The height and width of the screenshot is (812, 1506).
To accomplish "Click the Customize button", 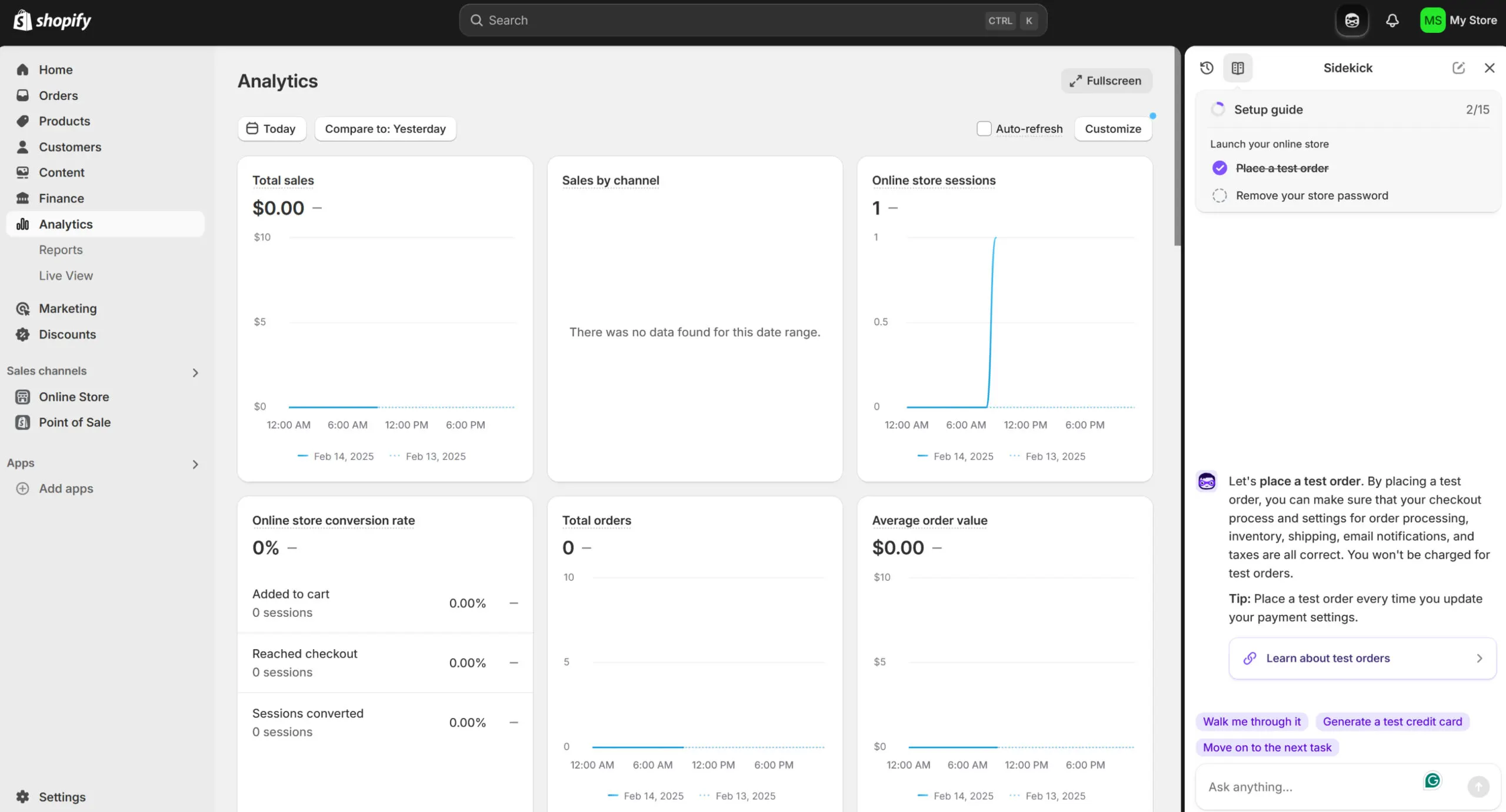I will 1112,128.
